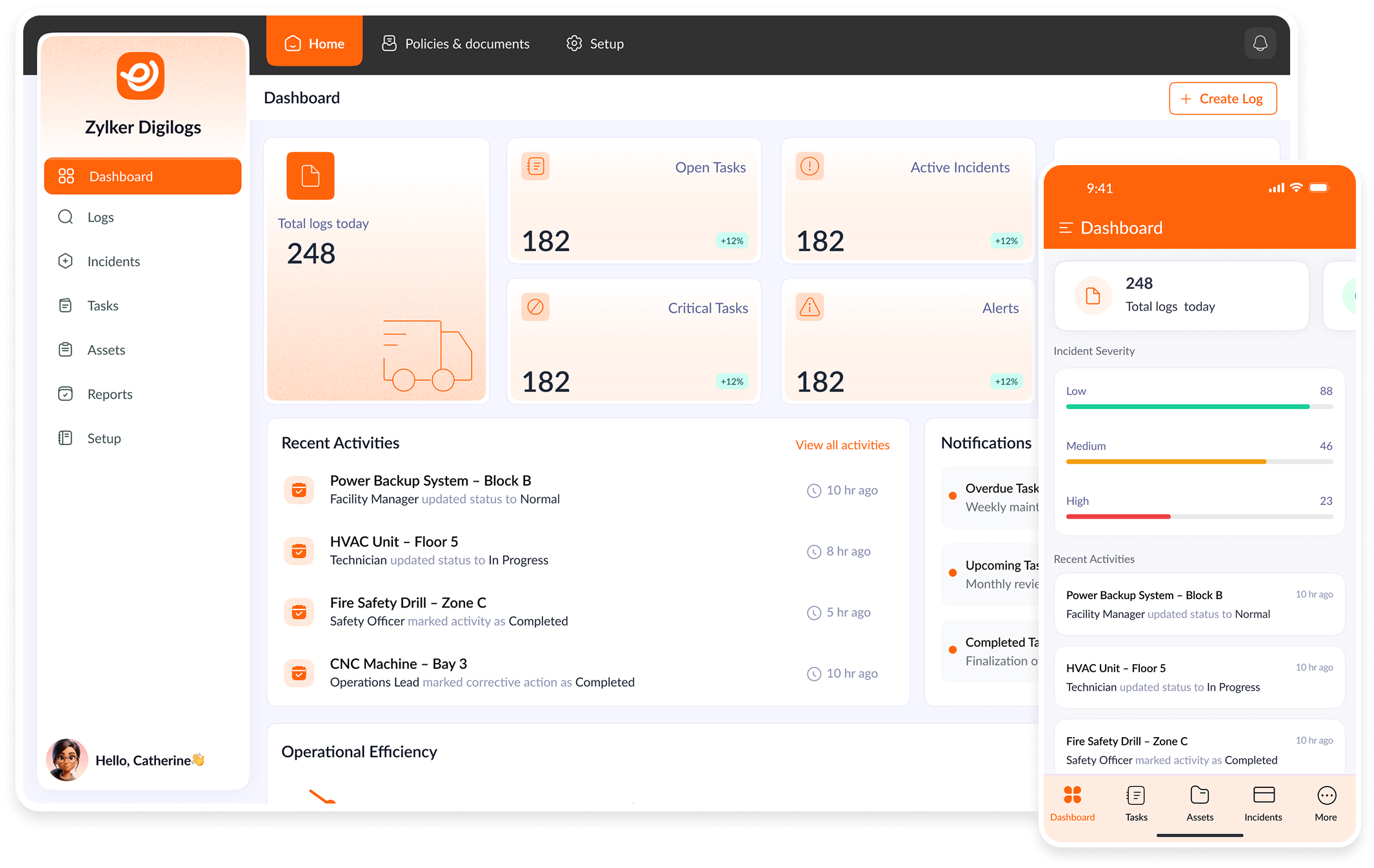
Task: Open Reports from the sidebar
Action: point(110,393)
